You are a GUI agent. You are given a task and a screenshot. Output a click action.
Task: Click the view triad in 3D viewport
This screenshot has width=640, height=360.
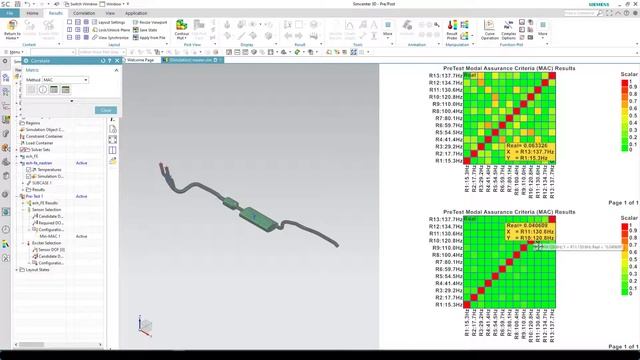144,326
